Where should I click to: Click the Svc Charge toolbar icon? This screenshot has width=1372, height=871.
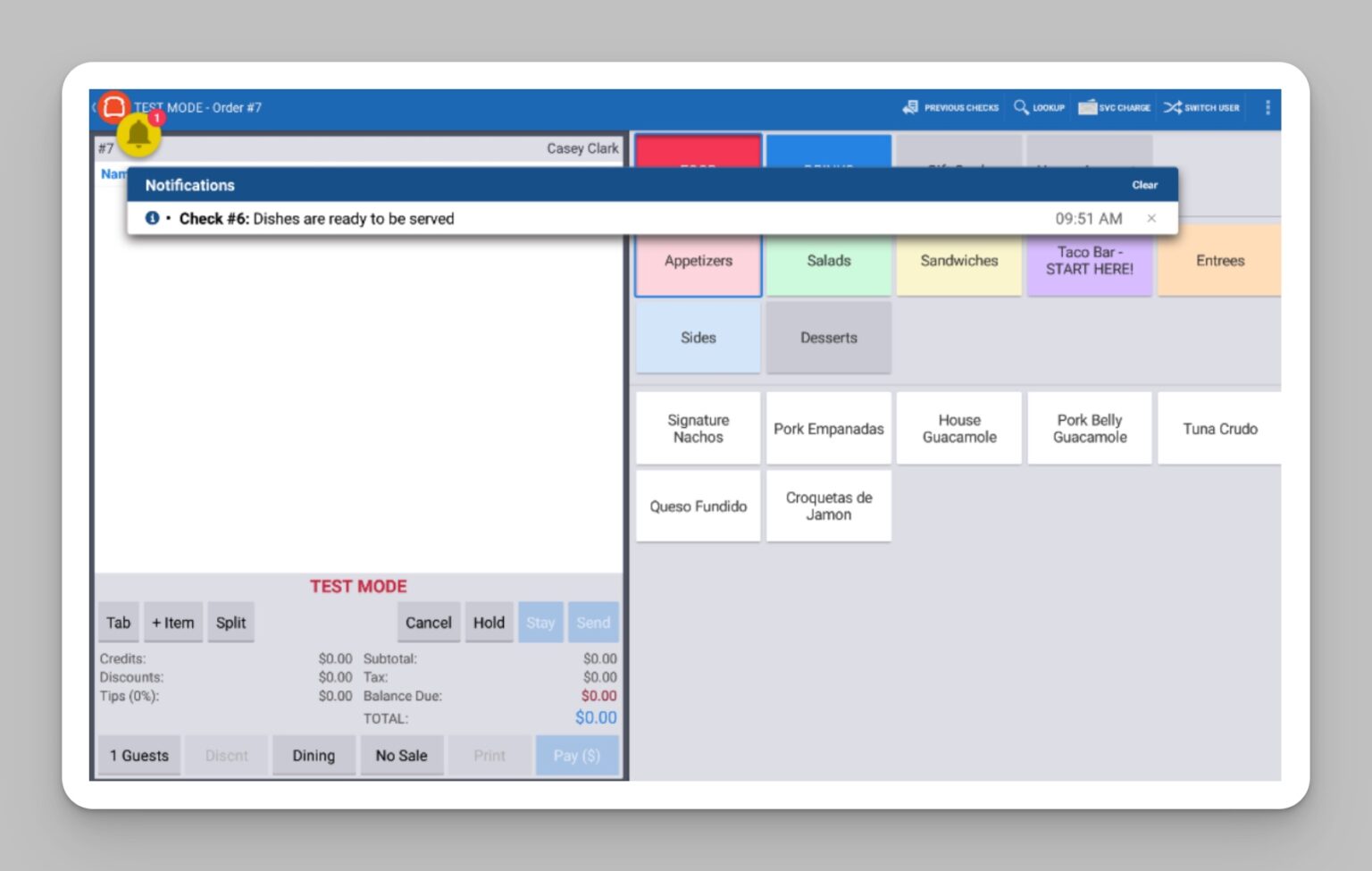[x=1114, y=107]
